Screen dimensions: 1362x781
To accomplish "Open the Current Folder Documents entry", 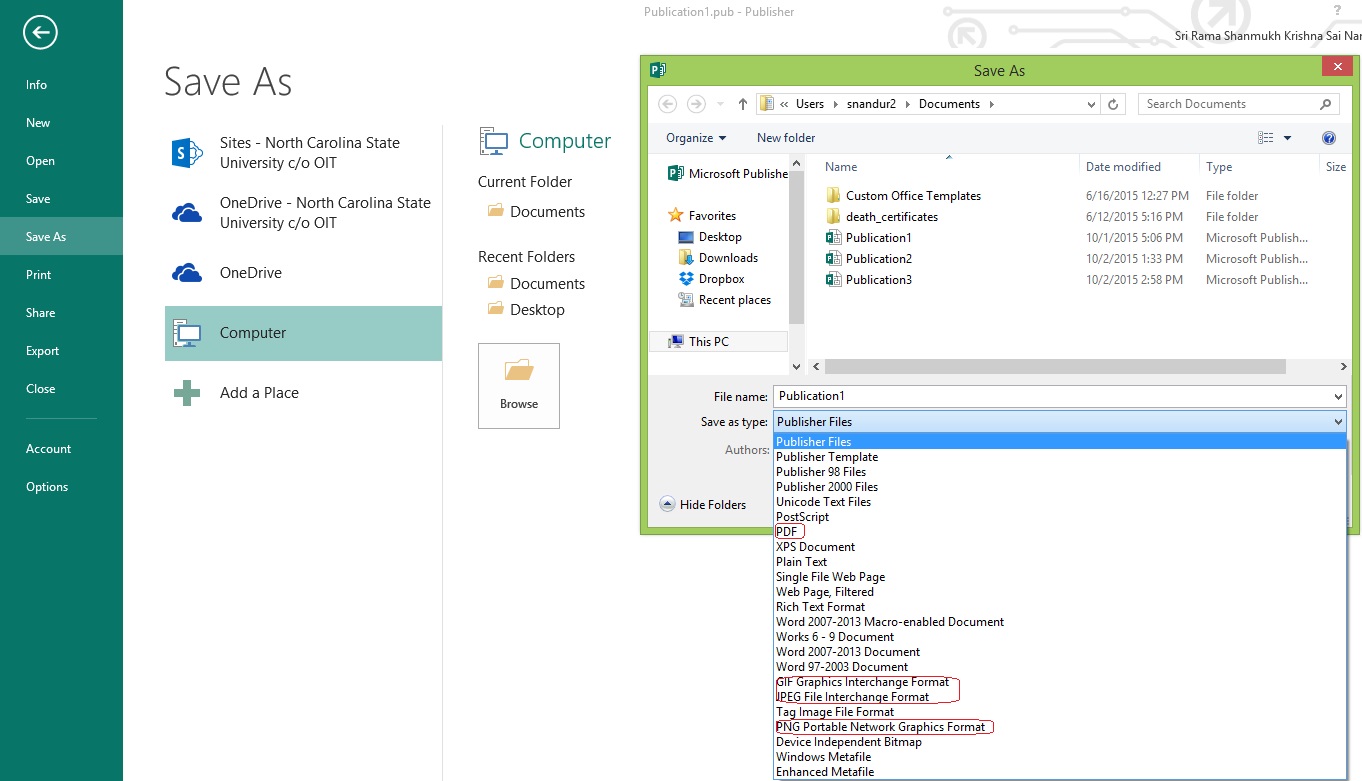I will (x=536, y=212).
